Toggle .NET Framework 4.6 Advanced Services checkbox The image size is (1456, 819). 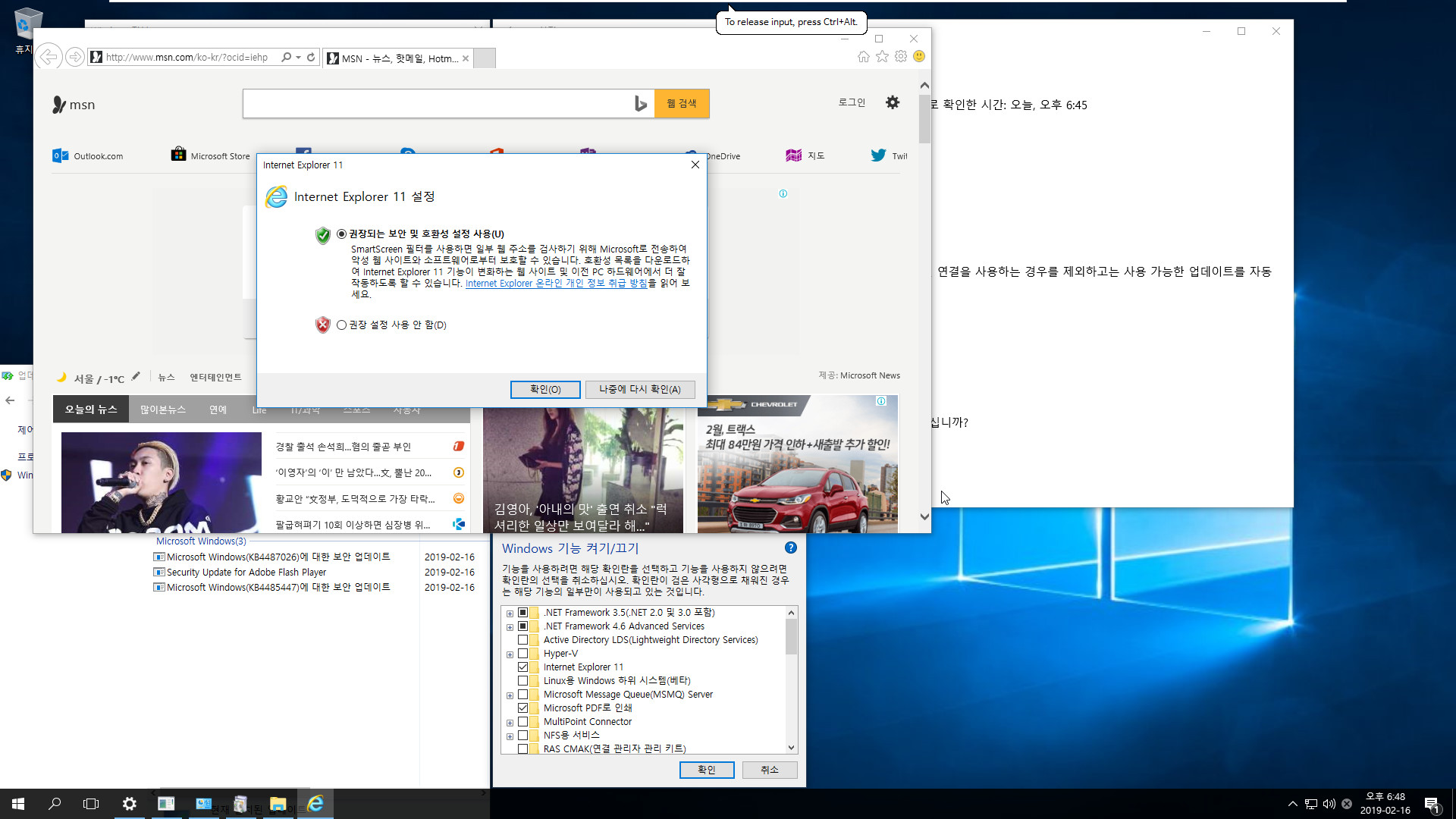click(x=522, y=626)
